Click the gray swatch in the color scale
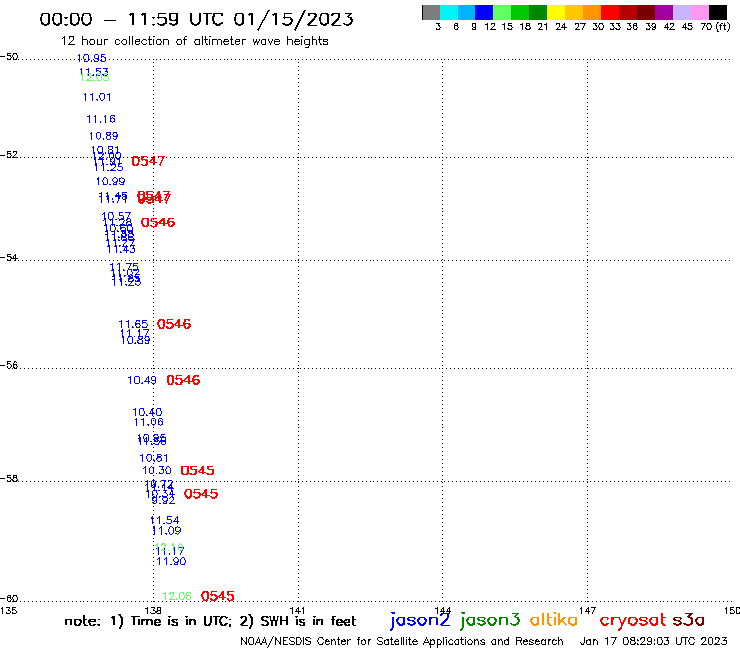Viewport: 740px width, 650px height. coord(431,12)
